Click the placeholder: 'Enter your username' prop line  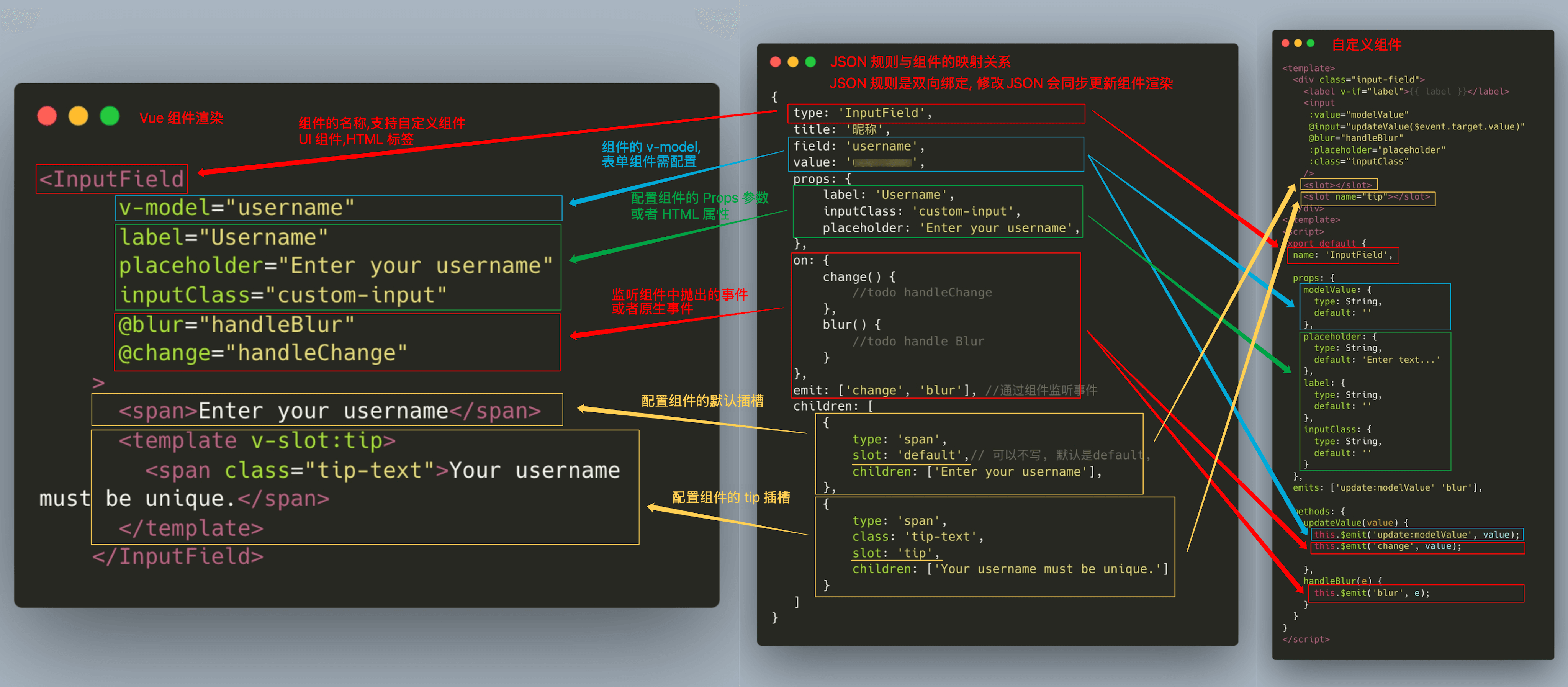click(949, 228)
